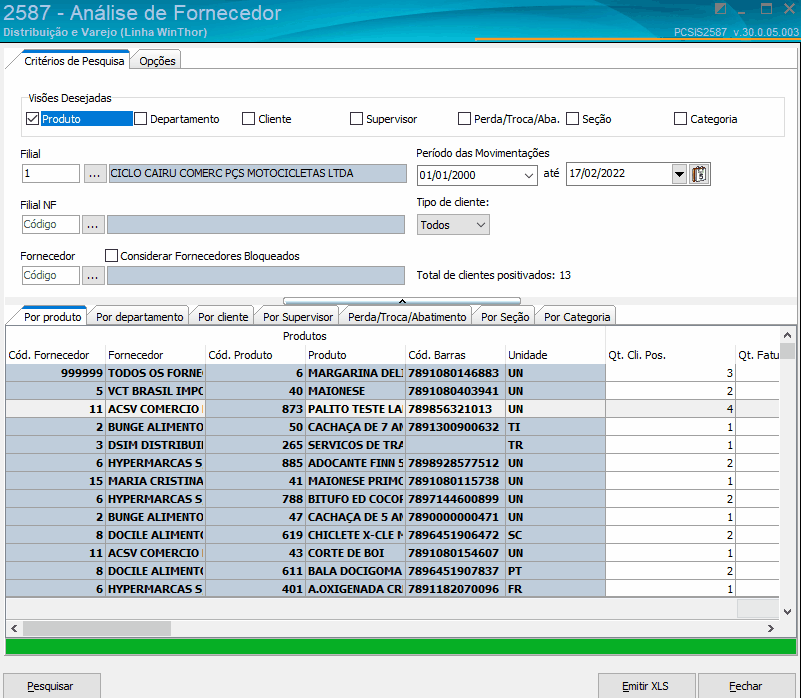
Task: Click the Fornecedor Código input field
Action: click(51, 276)
